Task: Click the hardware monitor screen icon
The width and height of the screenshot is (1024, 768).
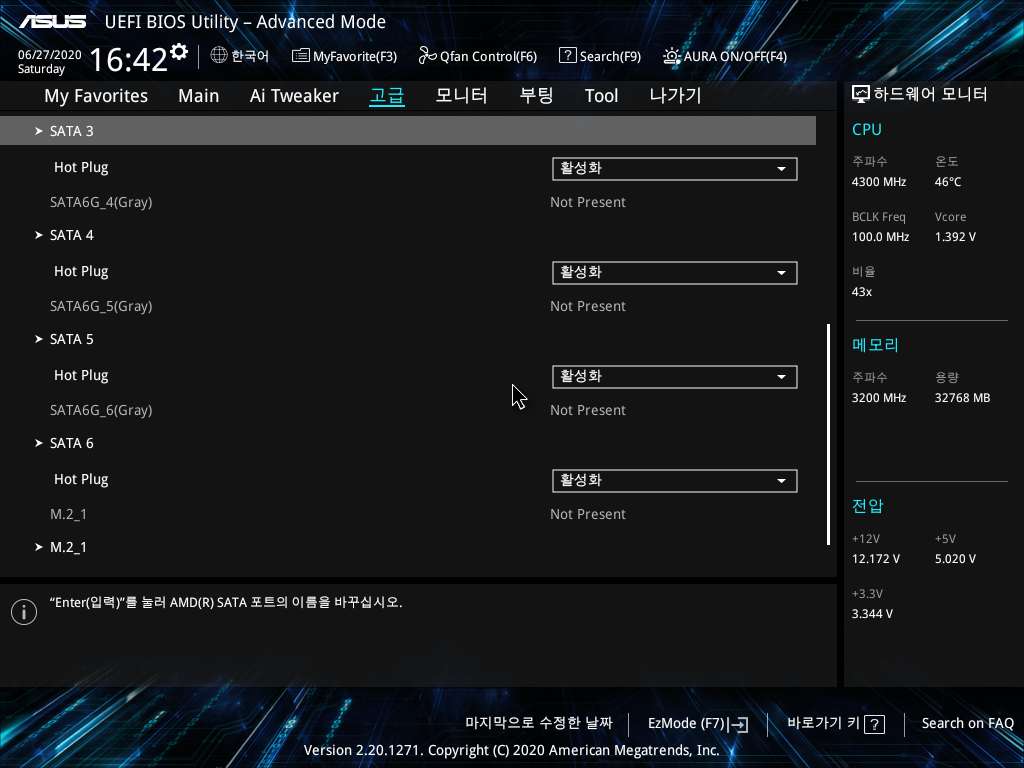Action: pos(861,95)
